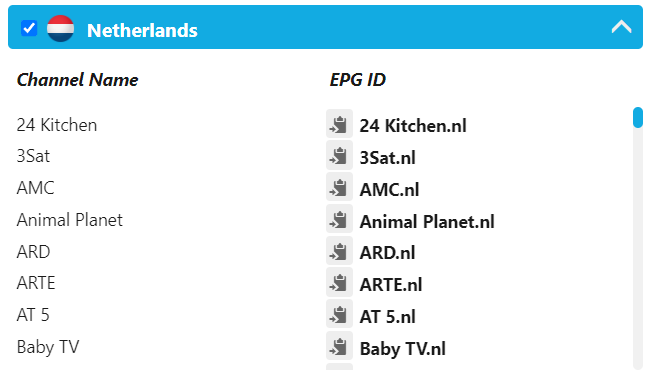The height and width of the screenshot is (371, 646).
Task: Uncheck the Netherlands checkbox
Action: tap(29, 28)
